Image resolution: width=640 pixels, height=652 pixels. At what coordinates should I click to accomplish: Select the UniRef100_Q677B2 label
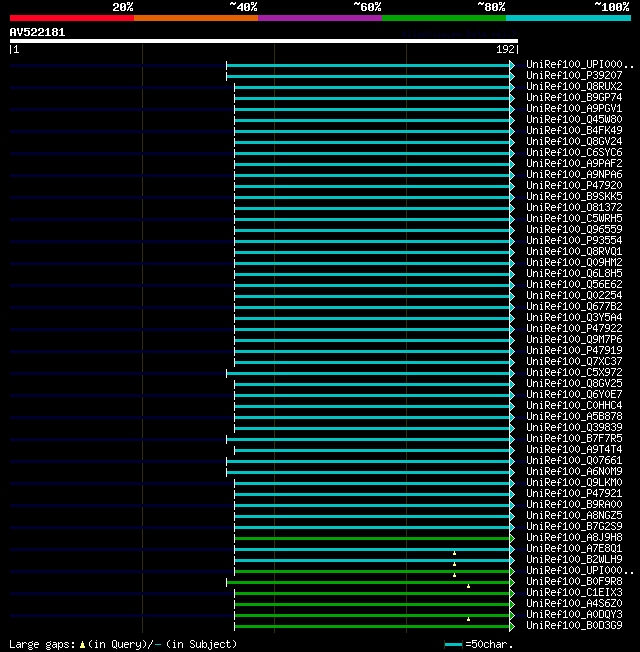pyautogui.click(x=574, y=306)
